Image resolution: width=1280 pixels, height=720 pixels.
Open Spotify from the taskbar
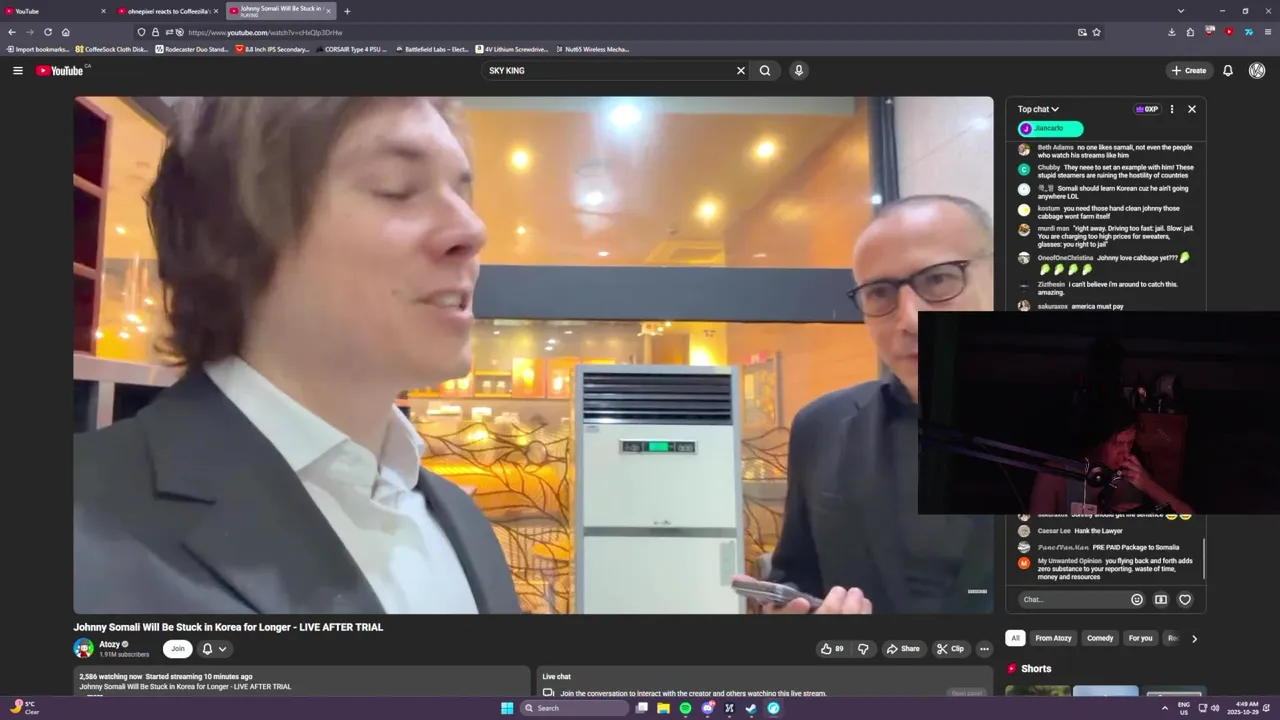coord(685,708)
